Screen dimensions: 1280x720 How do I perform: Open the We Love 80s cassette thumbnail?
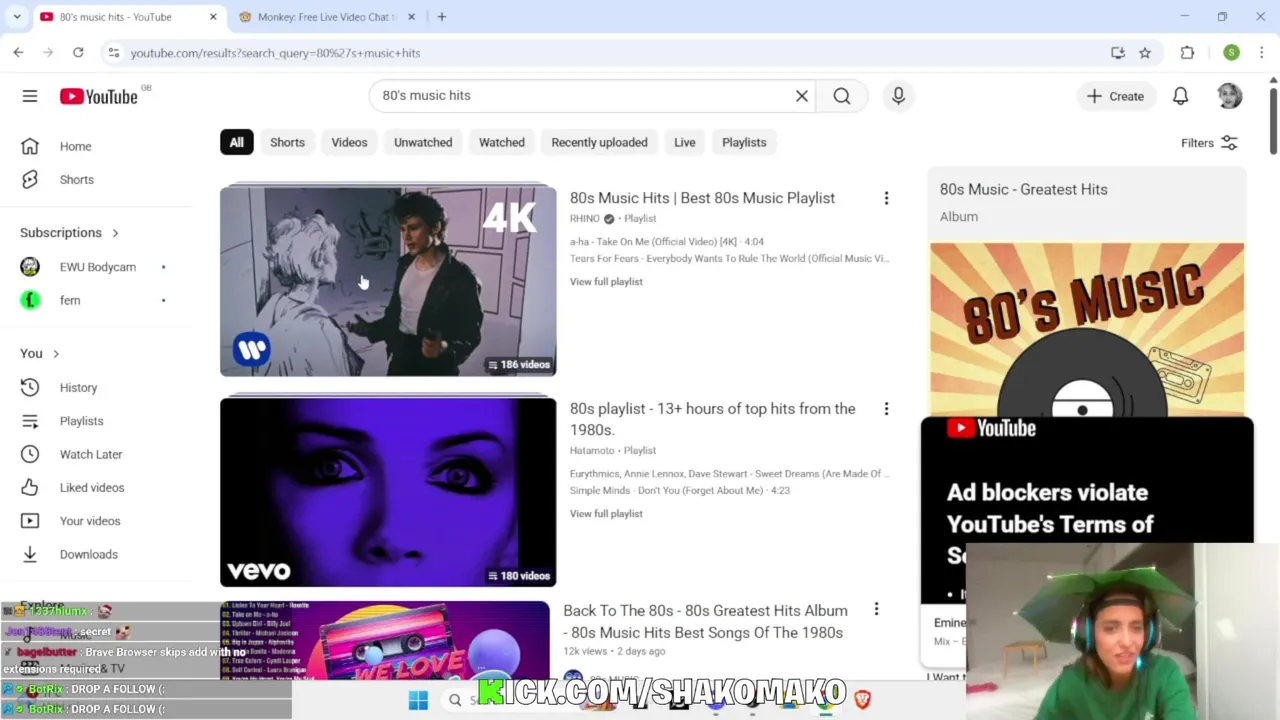[x=385, y=640]
